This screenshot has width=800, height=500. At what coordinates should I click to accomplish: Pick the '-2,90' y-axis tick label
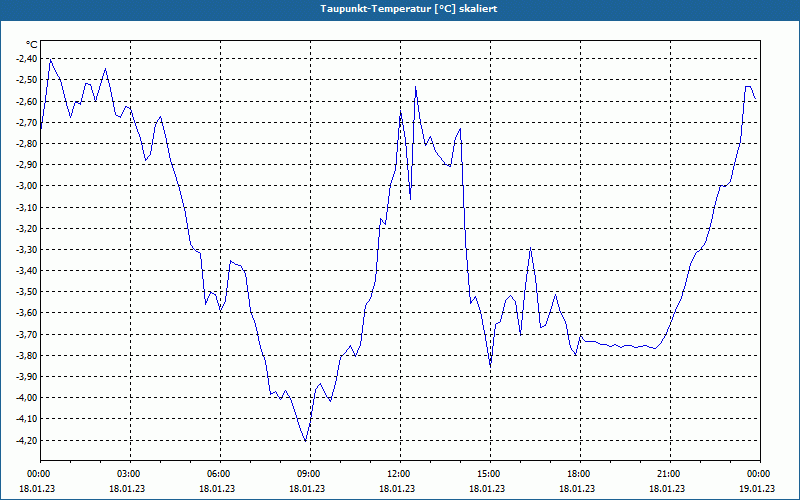(x=27, y=165)
